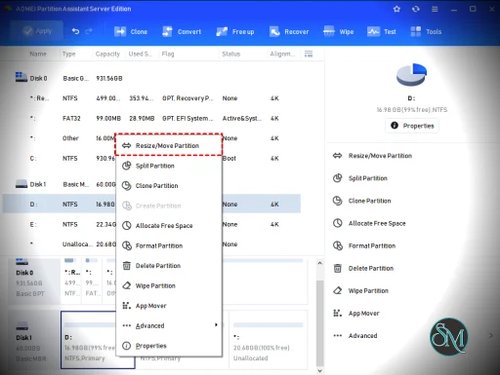Select Disk 1 in the disk map

pos(33,340)
